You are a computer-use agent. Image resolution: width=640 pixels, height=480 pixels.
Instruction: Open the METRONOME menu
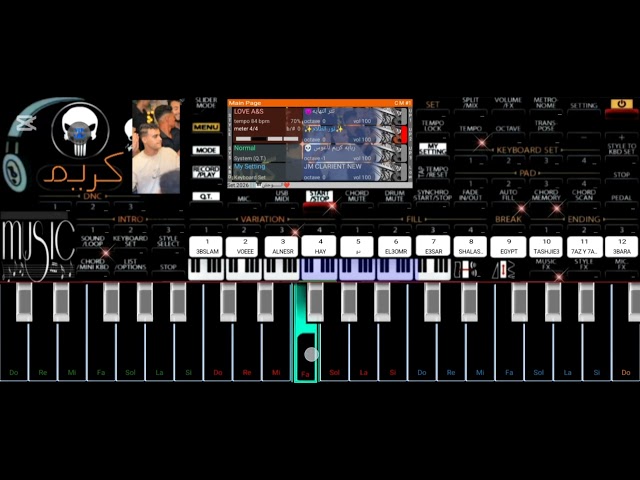pyautogui.click(x=546, y=102)
